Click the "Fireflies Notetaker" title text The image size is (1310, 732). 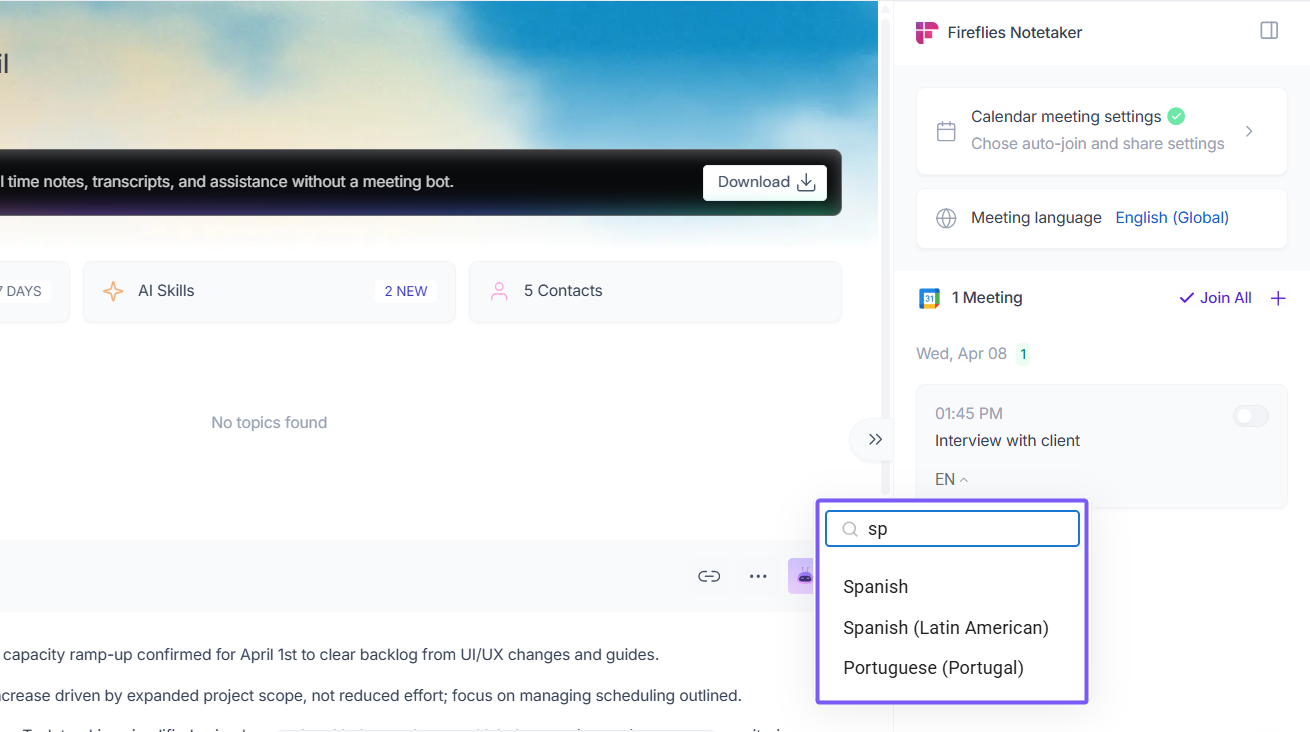coord(1015,33)
